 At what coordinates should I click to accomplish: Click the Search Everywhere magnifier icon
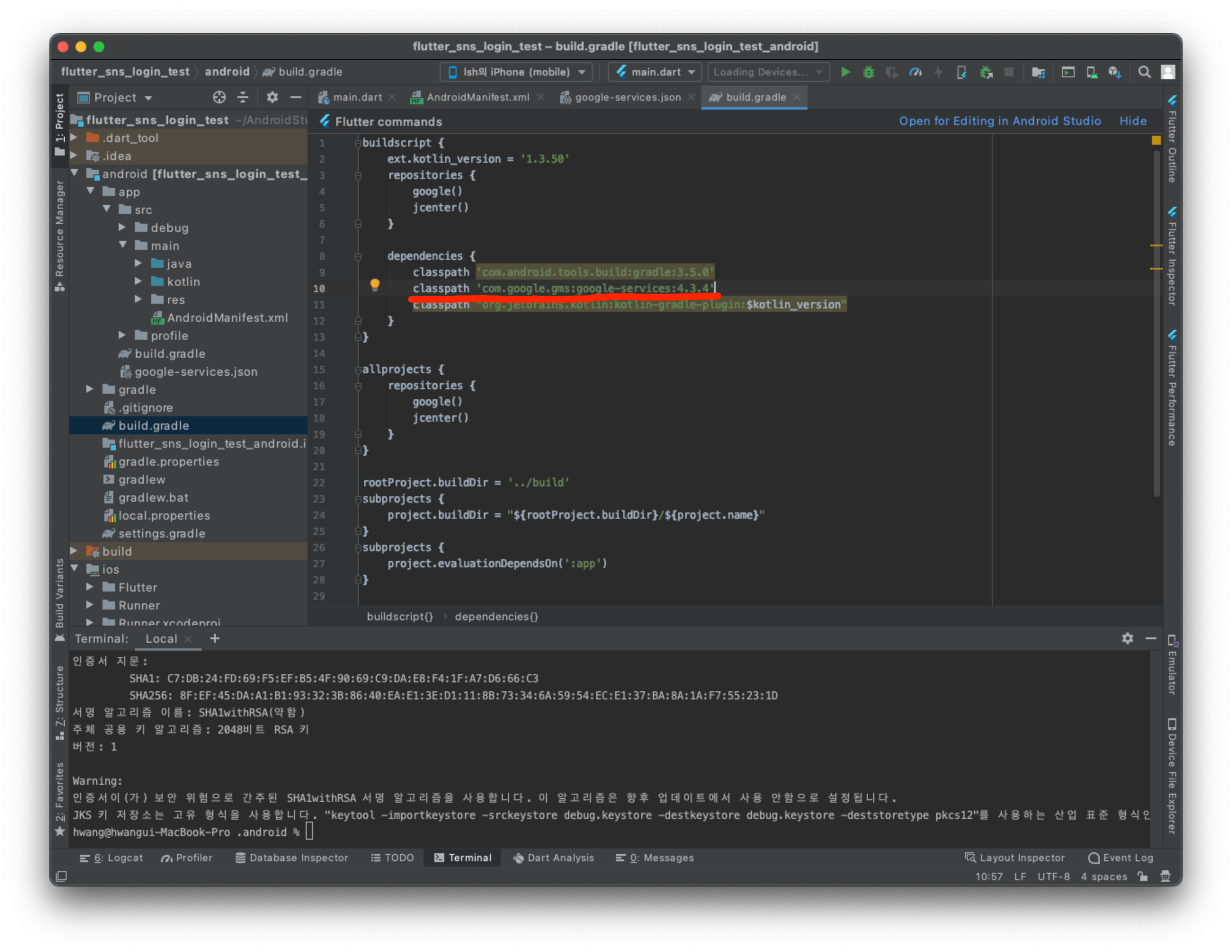(1144, 72)
